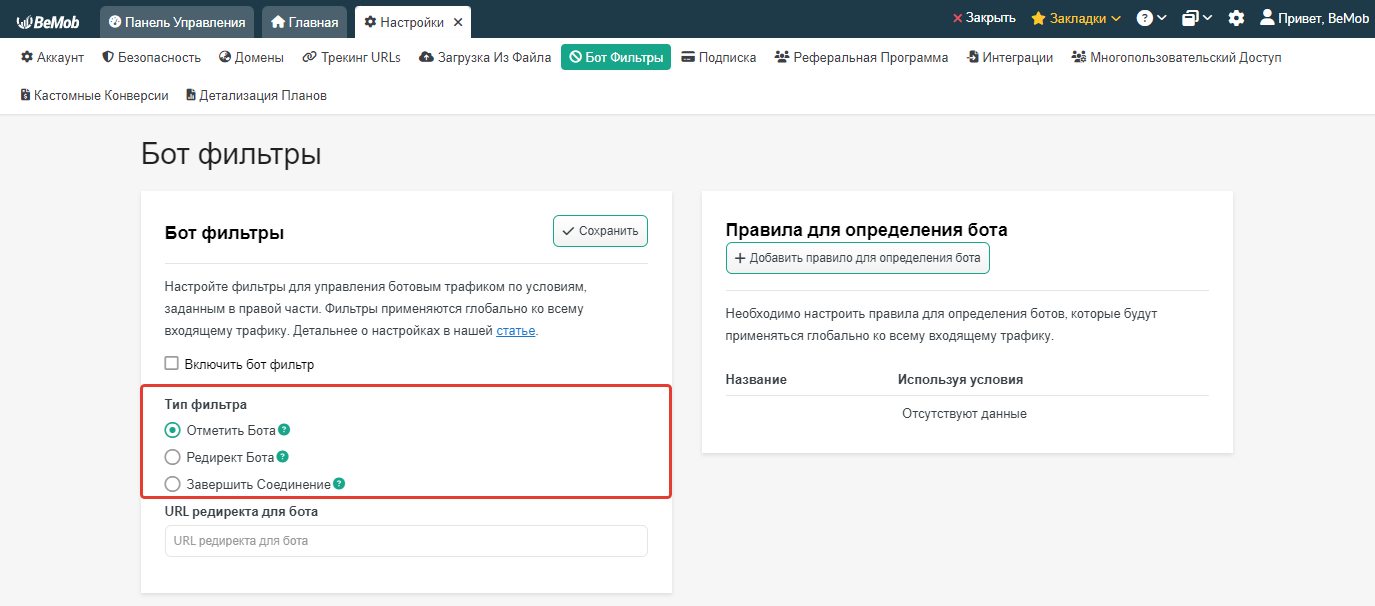Image resolution: width=1375 pixels, height=606 pixels.
Task: Open the статье article link
Action: 516,331
